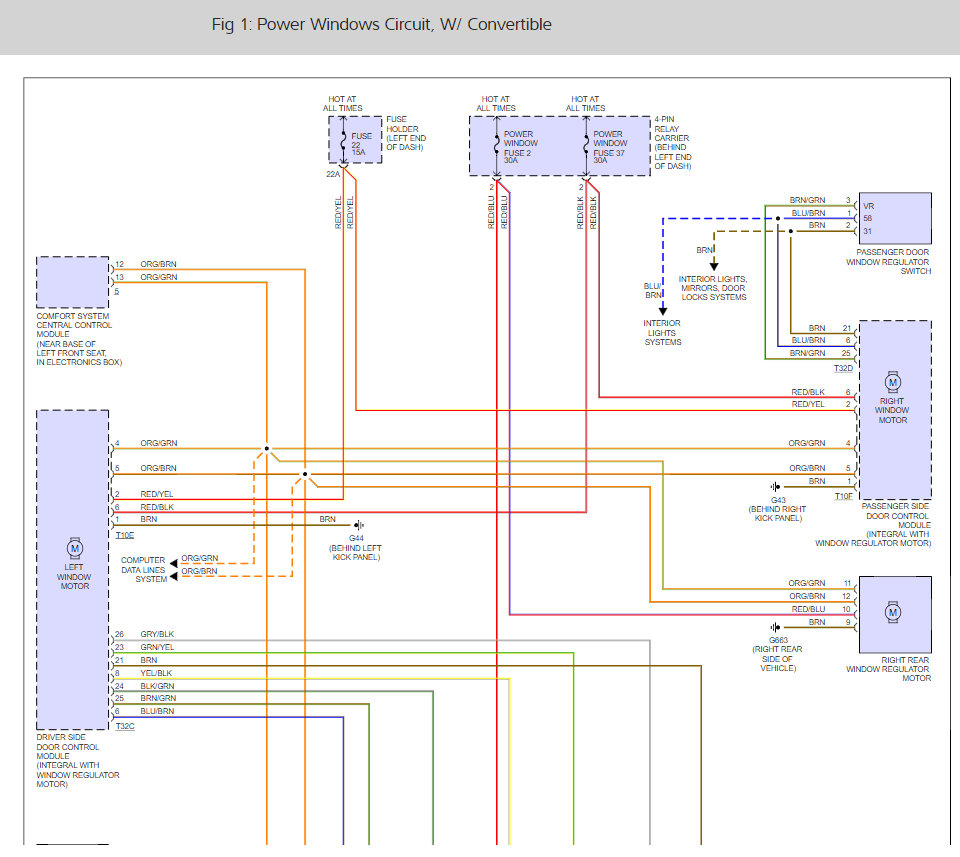960x857 pixels.
Task: Select the G43 ground symbol
Action: click(775, 487)
